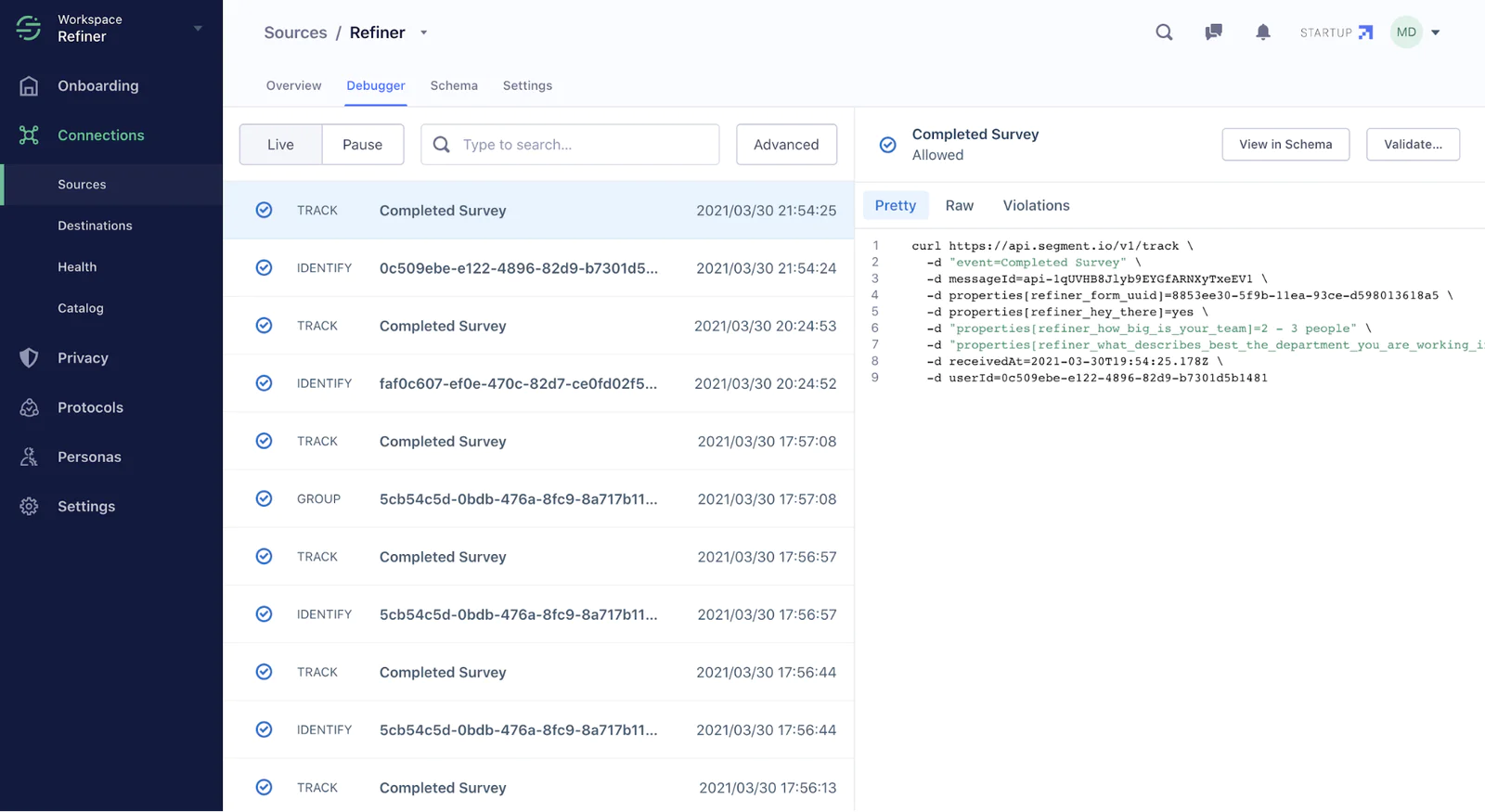The width and height of the screenshot is (1485, 812).
Task: Open Catalog in the sidebar
Action: point(81,308)
